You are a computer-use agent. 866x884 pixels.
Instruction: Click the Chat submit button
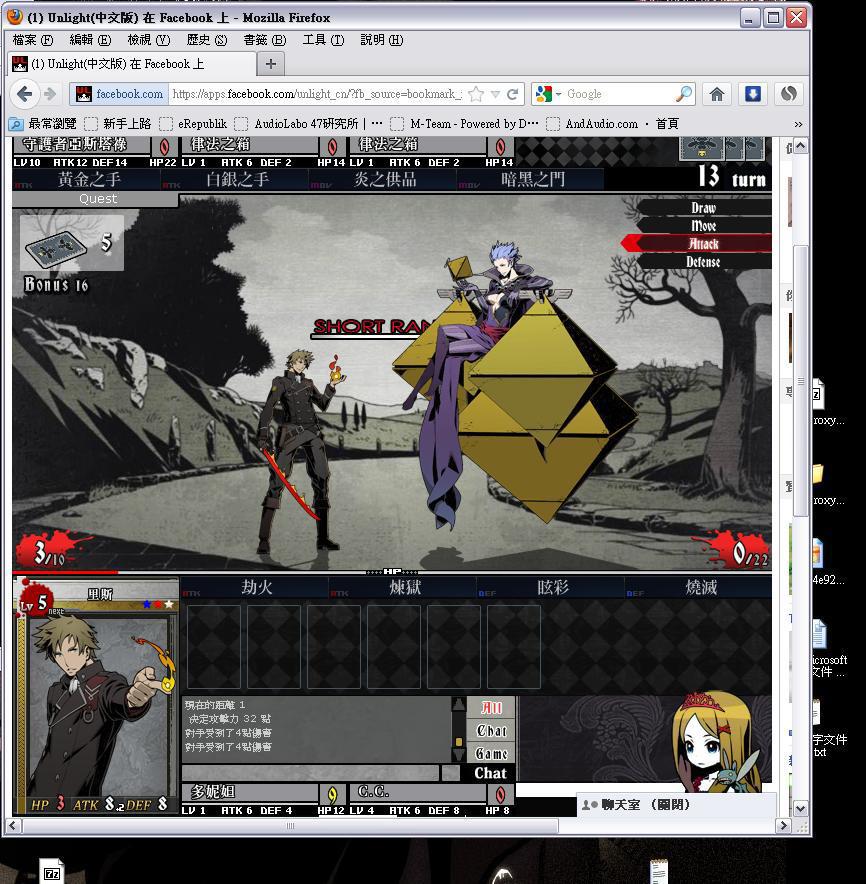[490, 773]
